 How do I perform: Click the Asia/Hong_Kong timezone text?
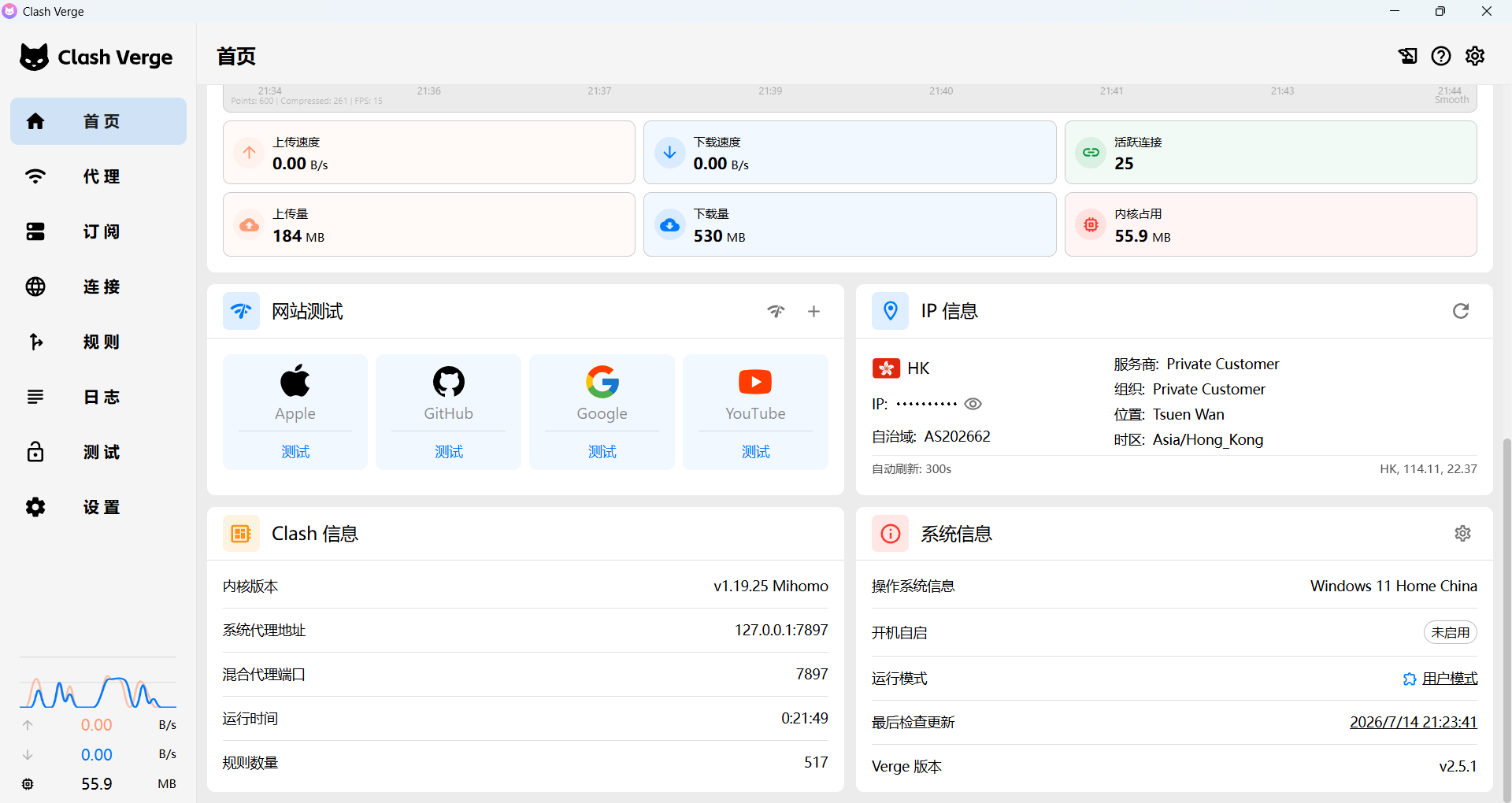[x=1208, y=439]
